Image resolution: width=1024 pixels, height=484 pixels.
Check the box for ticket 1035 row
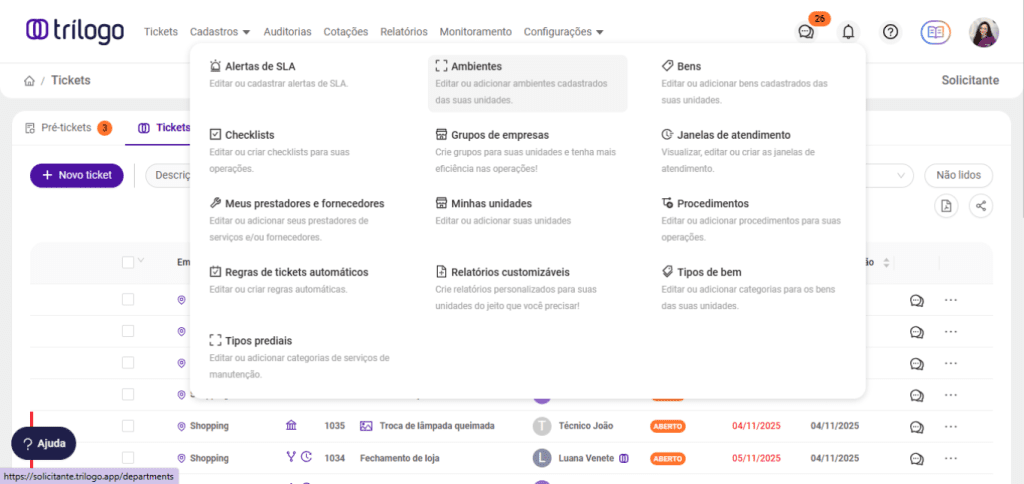127,426
